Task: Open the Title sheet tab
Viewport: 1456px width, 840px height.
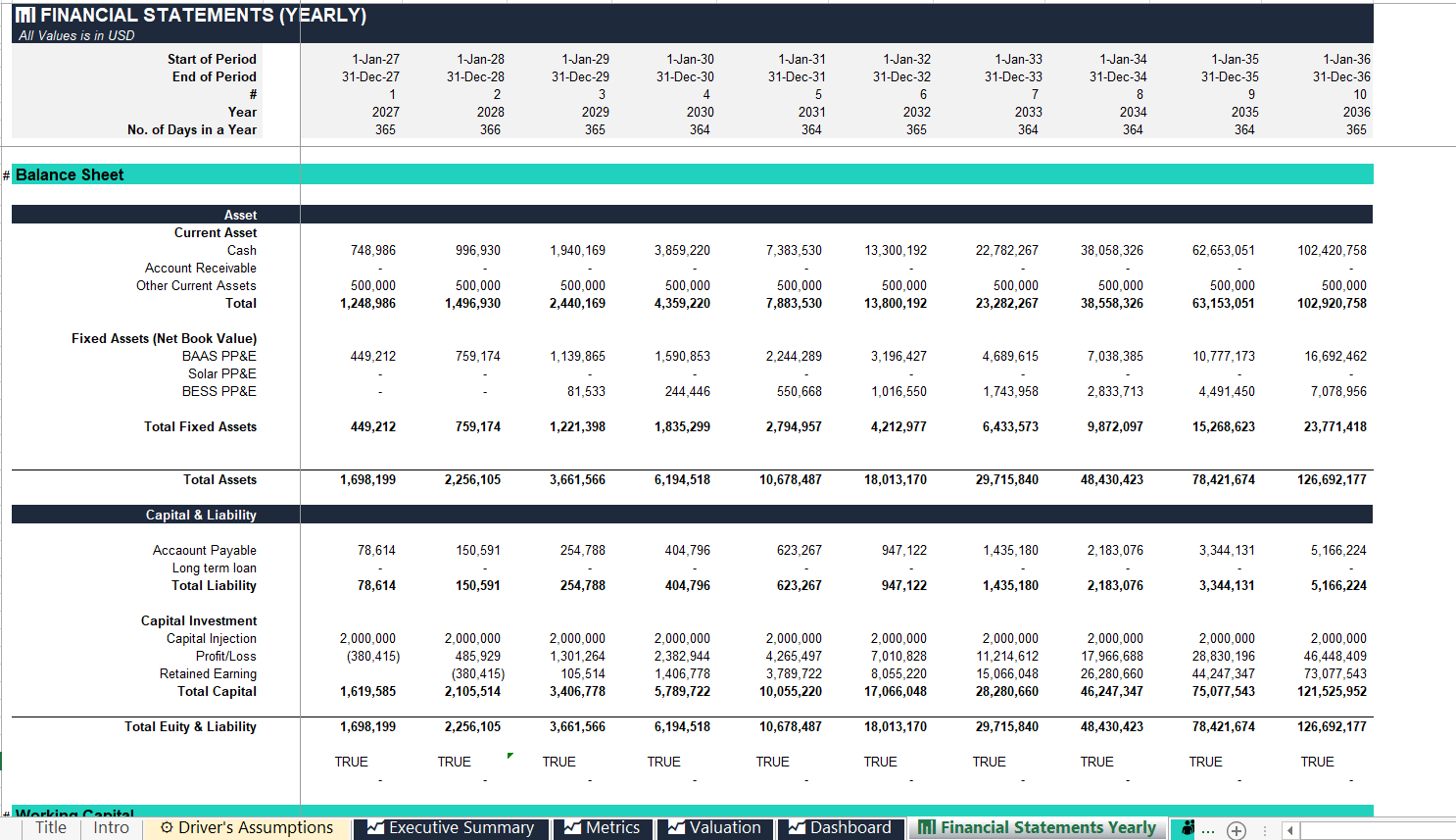Action: pos(51,828)
